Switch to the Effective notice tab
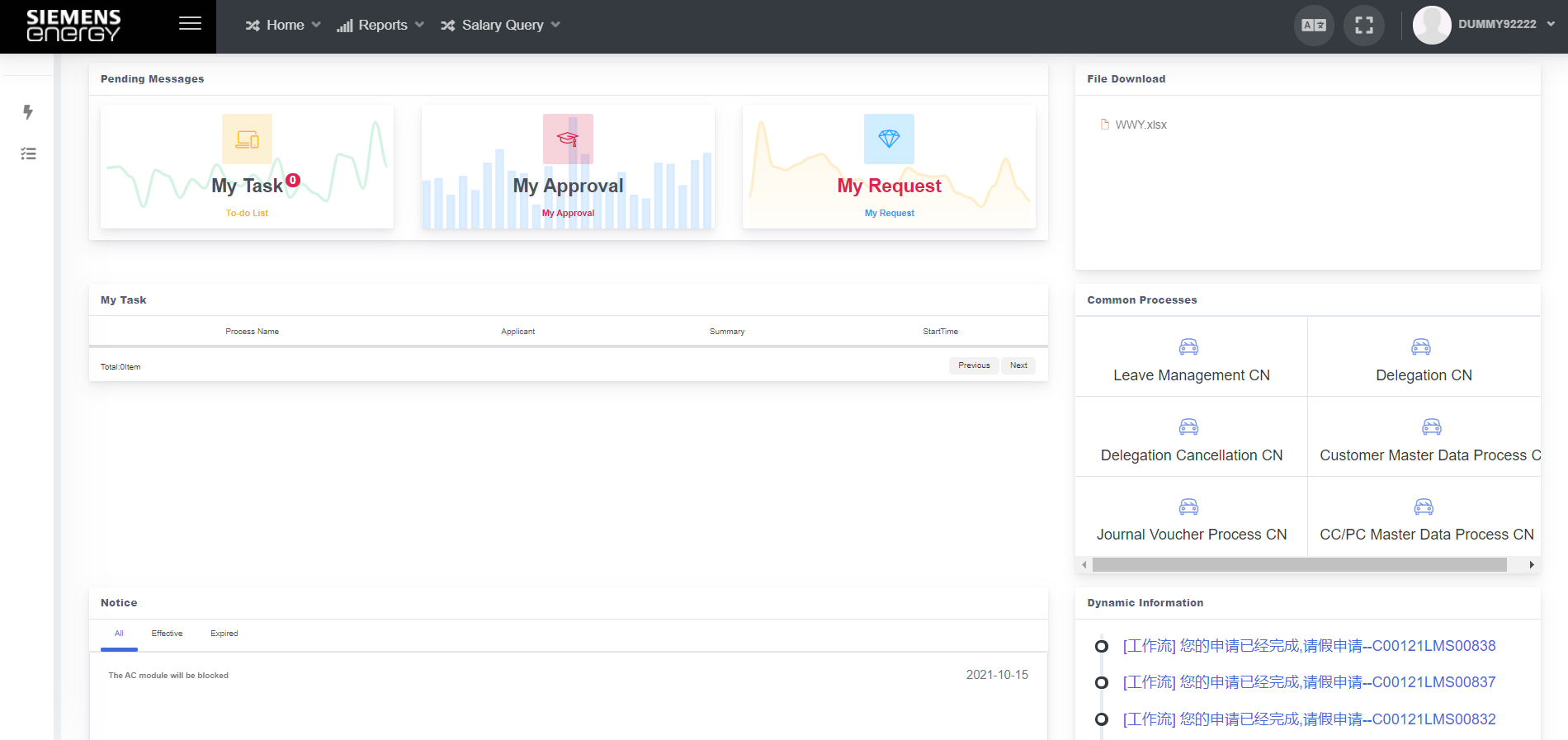Screen dimensions: 1568x740 (x=167, y=634)
